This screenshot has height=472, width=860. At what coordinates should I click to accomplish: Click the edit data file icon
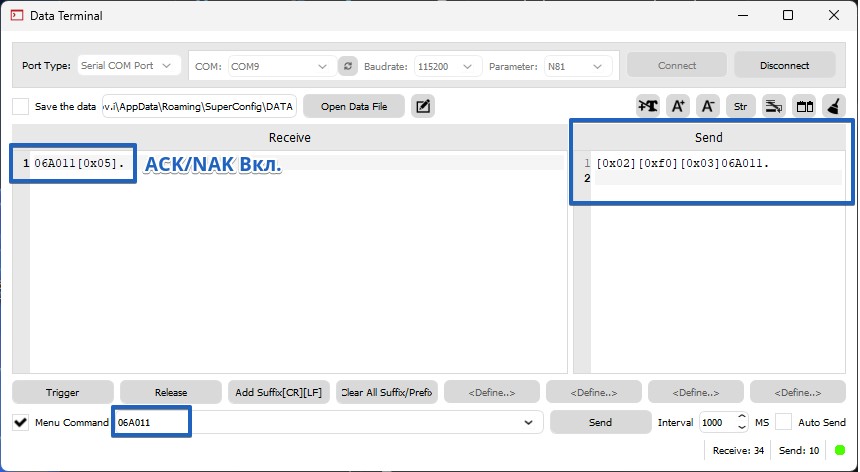423,106
